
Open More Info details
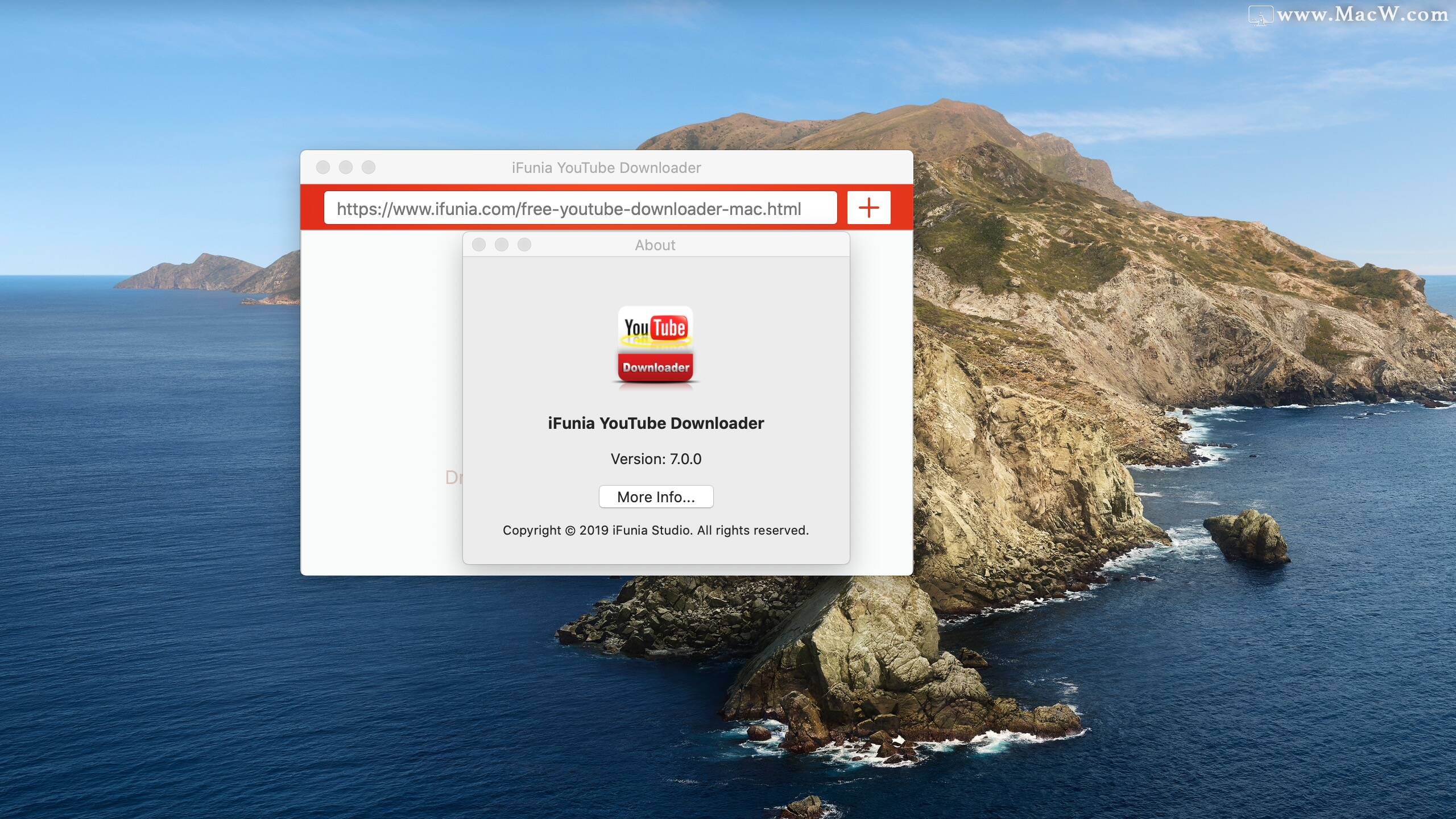click(x=656, y=497)
